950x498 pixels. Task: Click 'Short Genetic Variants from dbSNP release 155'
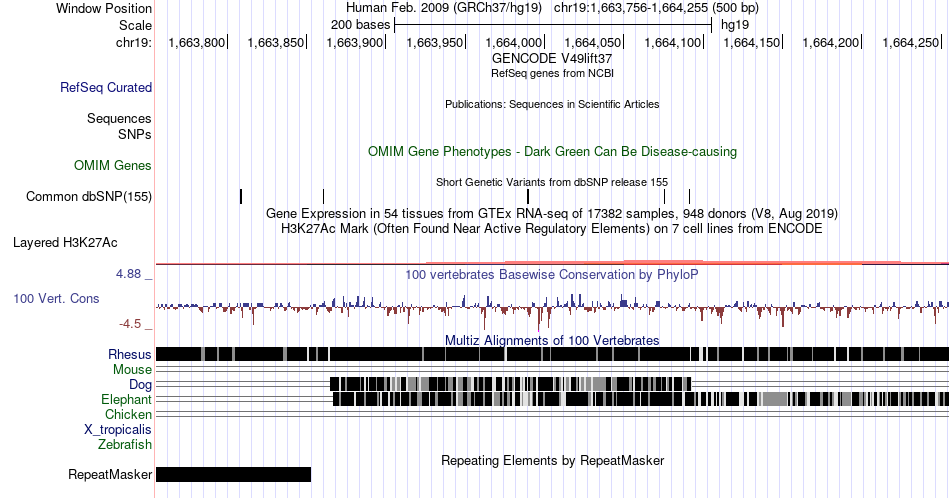(x=552, y=182)
